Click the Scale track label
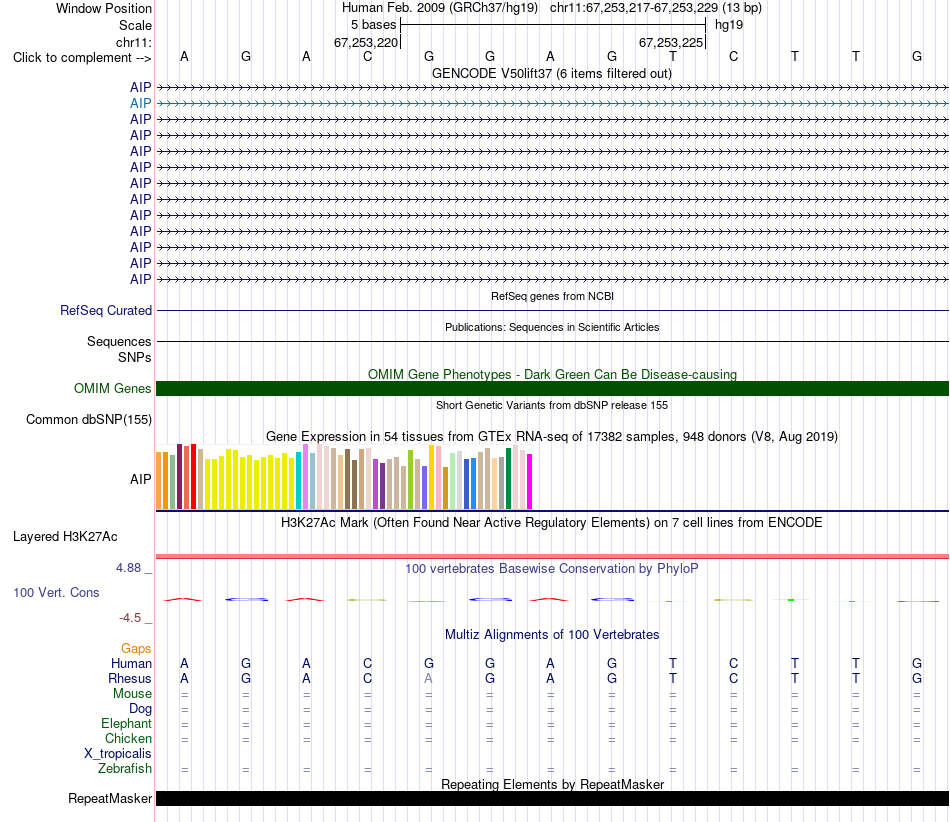The height and width of the screenshot is (822, 950). pyautogui.click(x=135, y=25)
